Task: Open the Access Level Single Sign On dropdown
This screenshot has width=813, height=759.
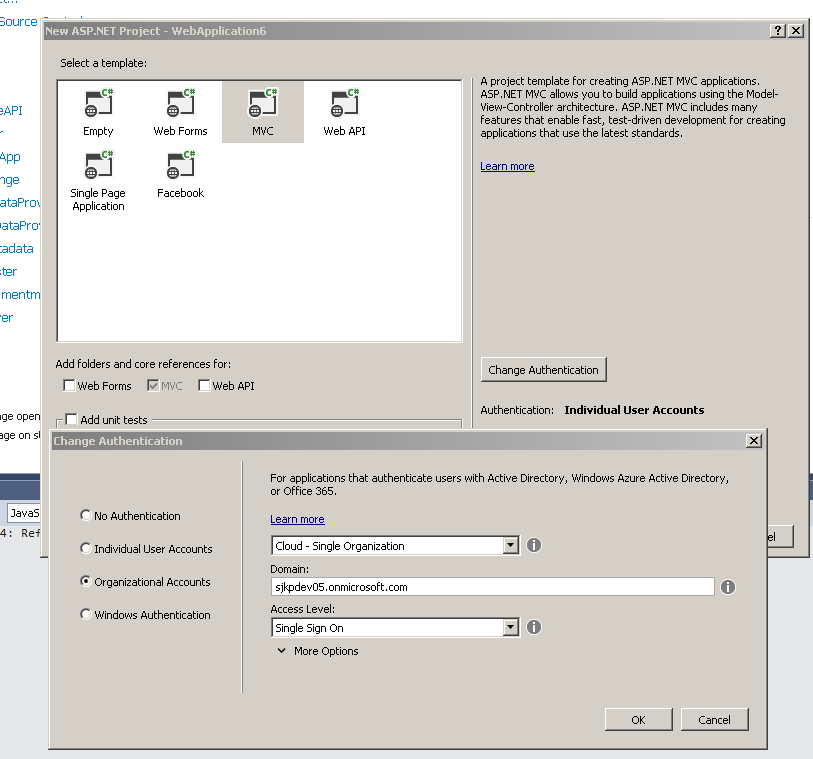Action: coord(510,628)
